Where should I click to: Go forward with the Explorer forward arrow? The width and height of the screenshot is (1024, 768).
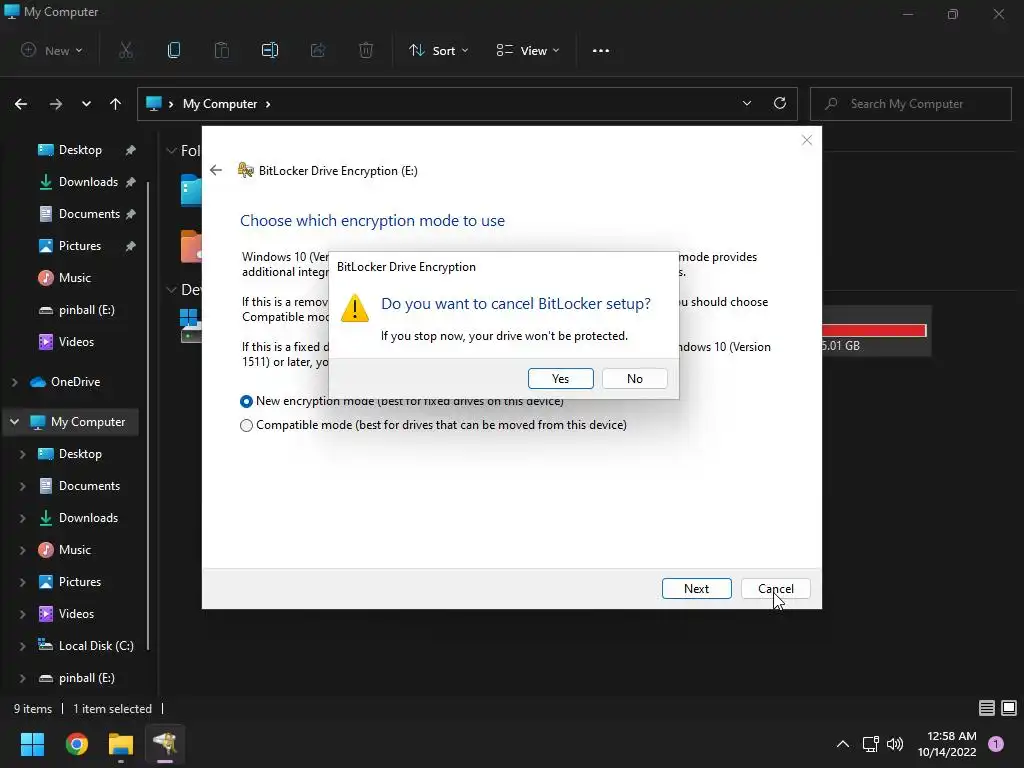56,104
